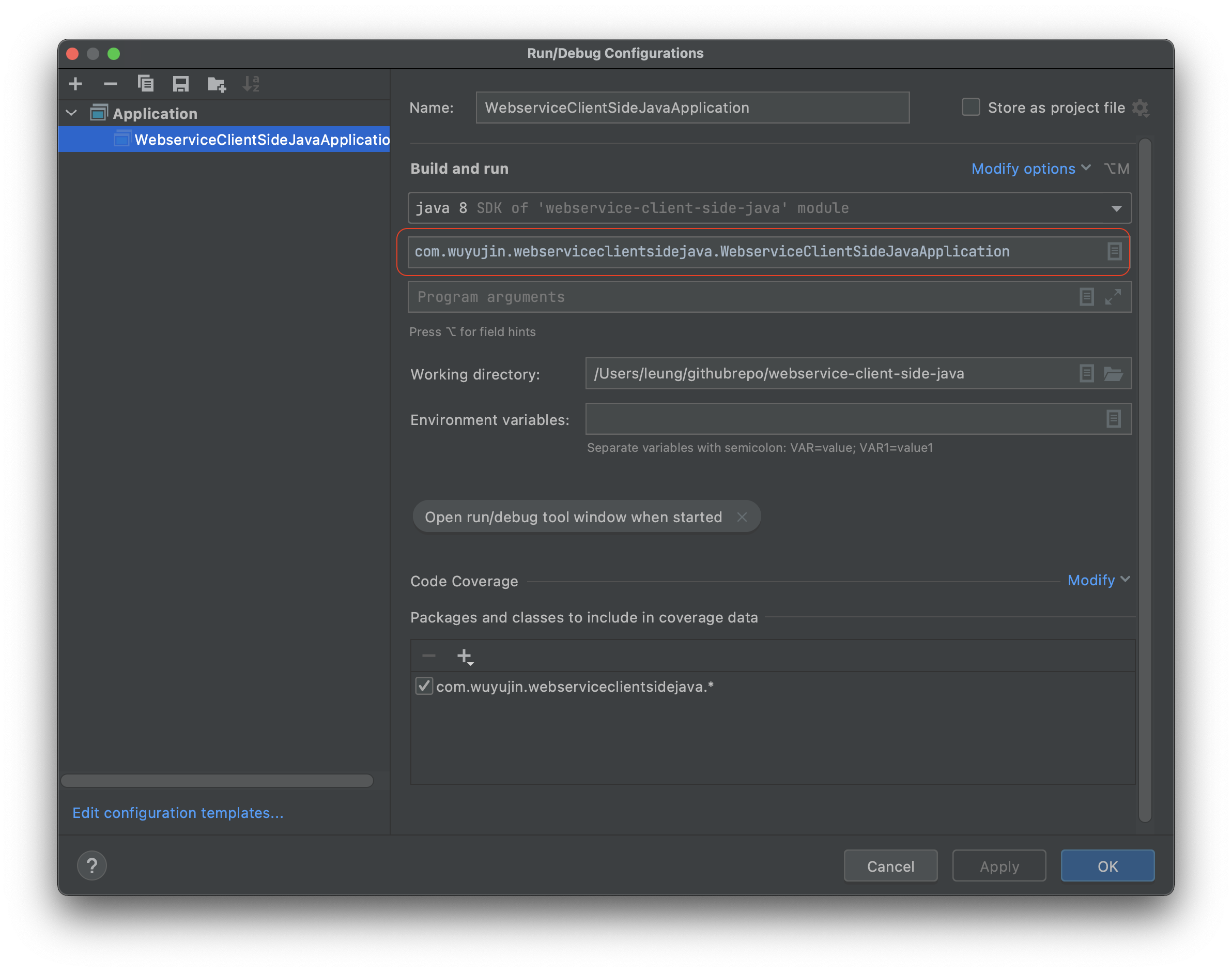Click the Remove Configuration minus icon
The image size is (1232, 972).
click(111, 84)
